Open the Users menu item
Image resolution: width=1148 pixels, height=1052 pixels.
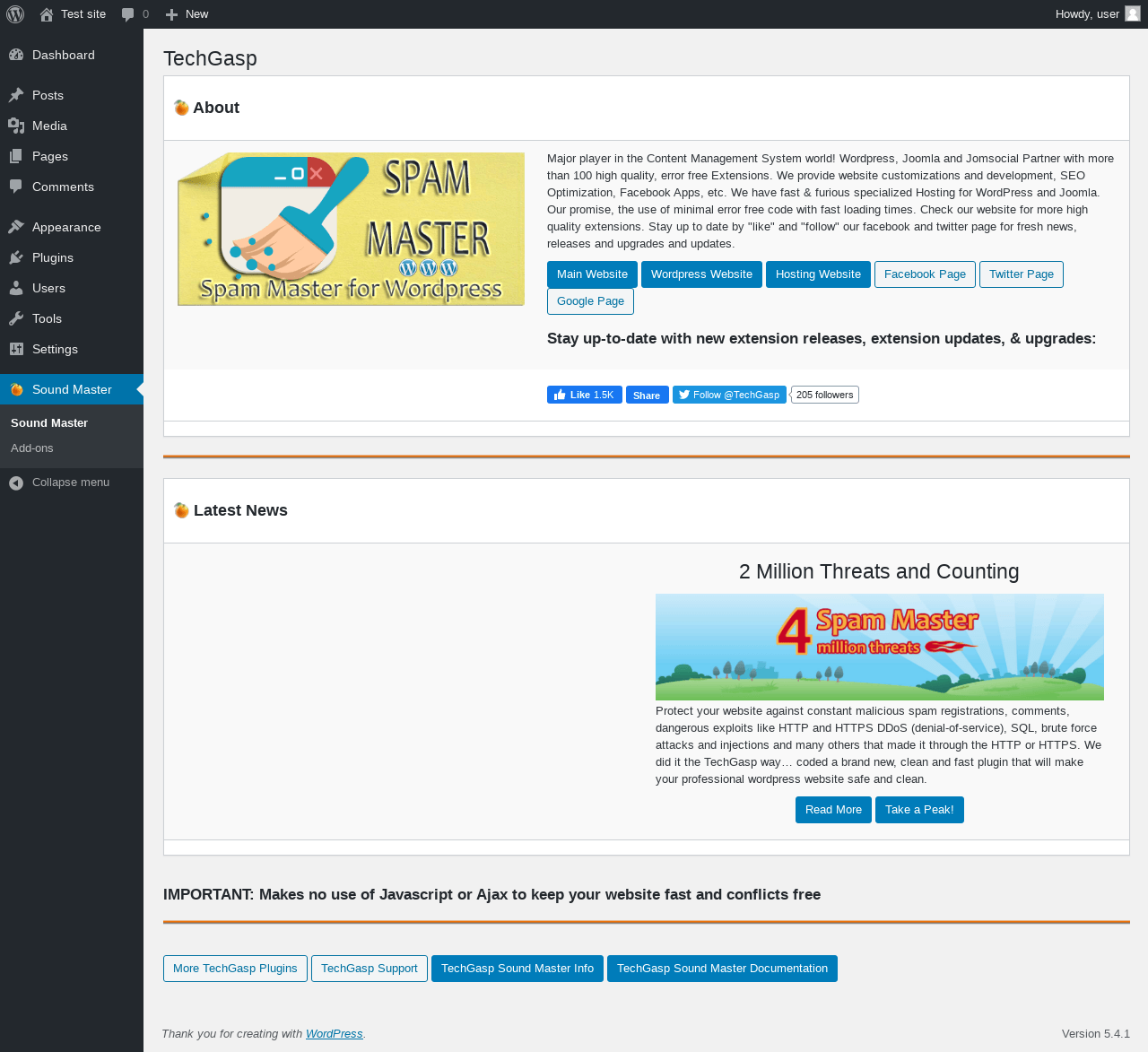pyautogui.click(x=72, y=288)
